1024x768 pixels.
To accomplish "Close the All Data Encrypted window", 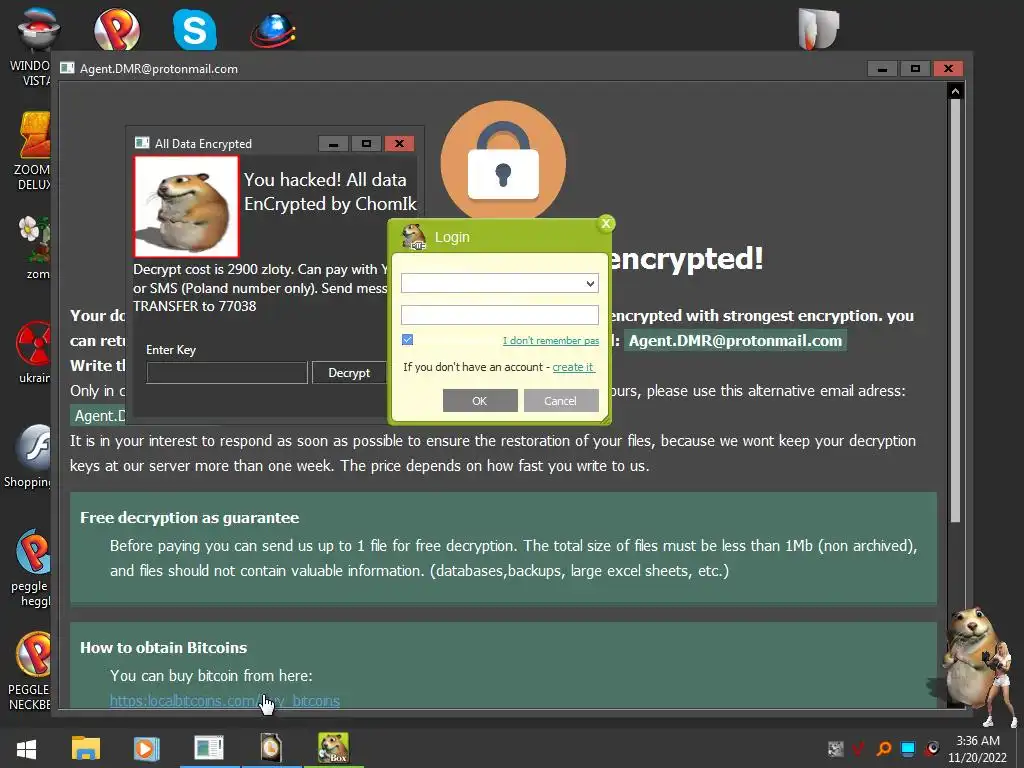I will pyautogui.click(x=399, y=144).
